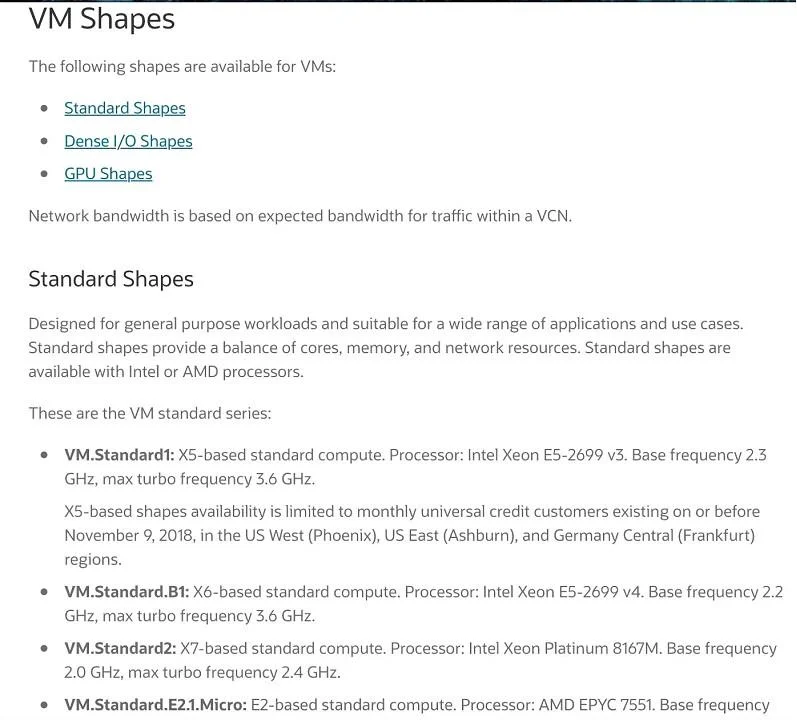Open the Standard Shapes link
The image size is (797, 721).
pyautogui.click(x=125, y=108)
